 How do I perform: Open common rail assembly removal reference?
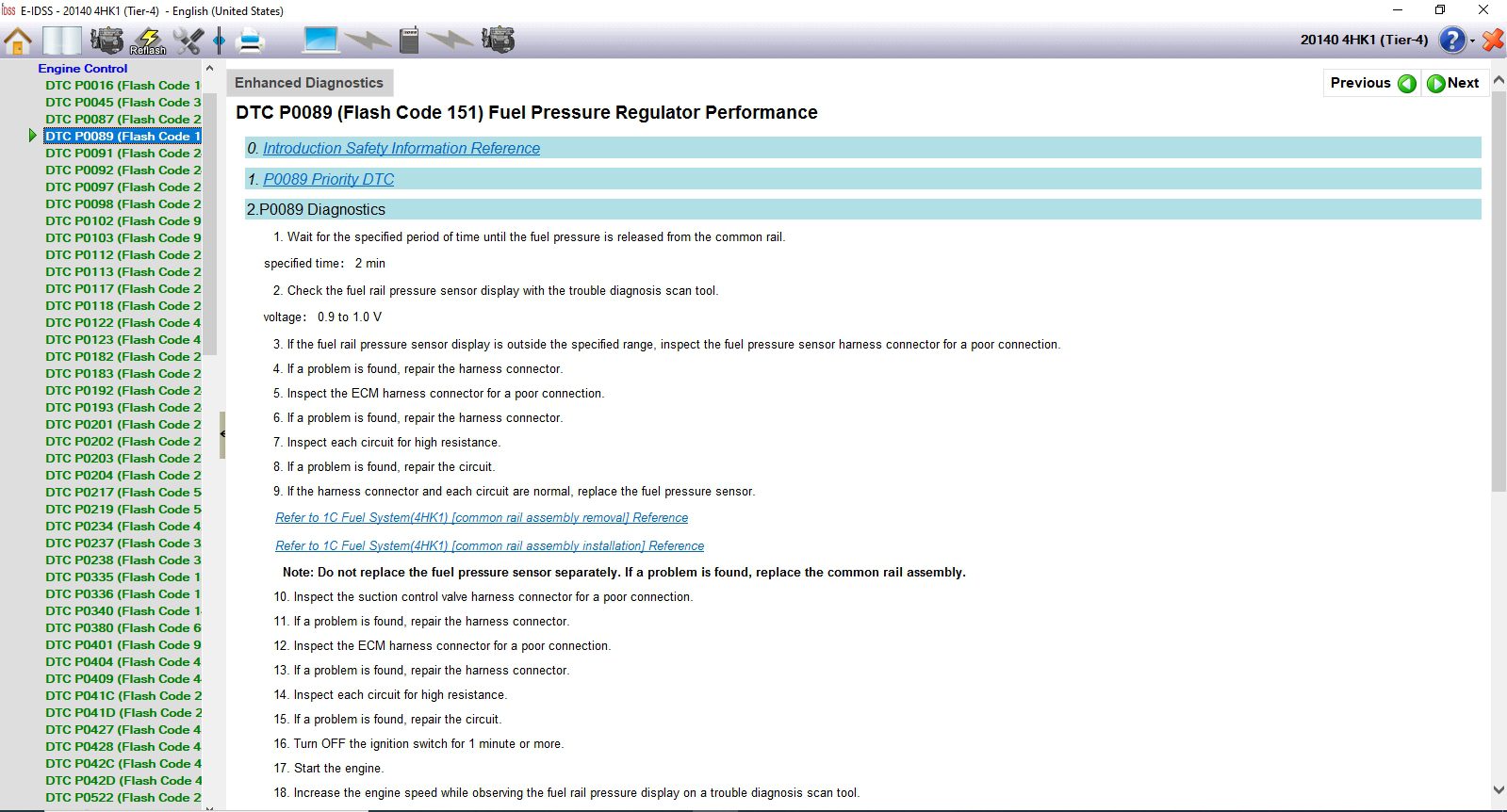click(482, 518)
